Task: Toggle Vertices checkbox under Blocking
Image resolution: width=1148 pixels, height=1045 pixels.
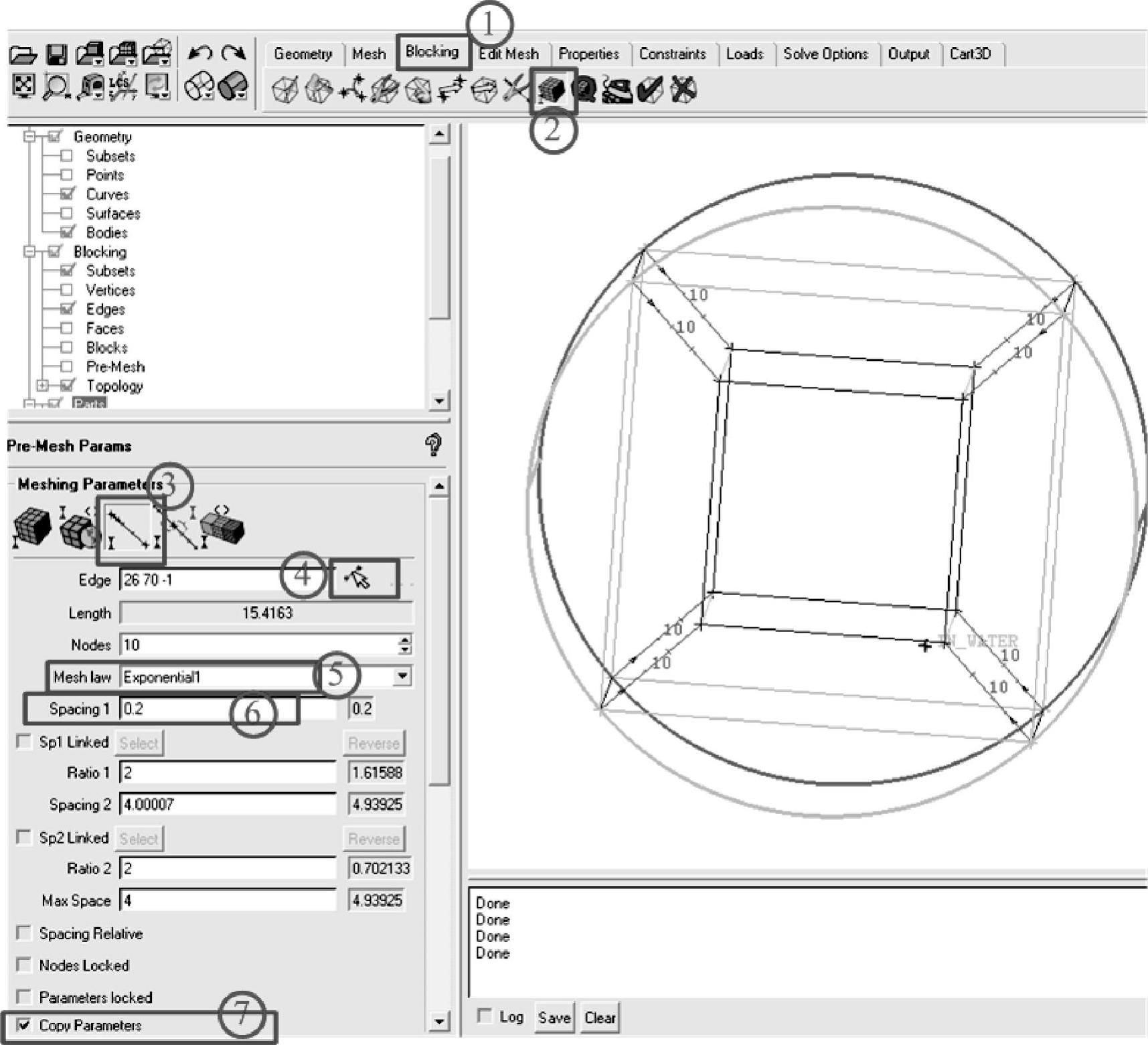Action: (x=66, y=290)
